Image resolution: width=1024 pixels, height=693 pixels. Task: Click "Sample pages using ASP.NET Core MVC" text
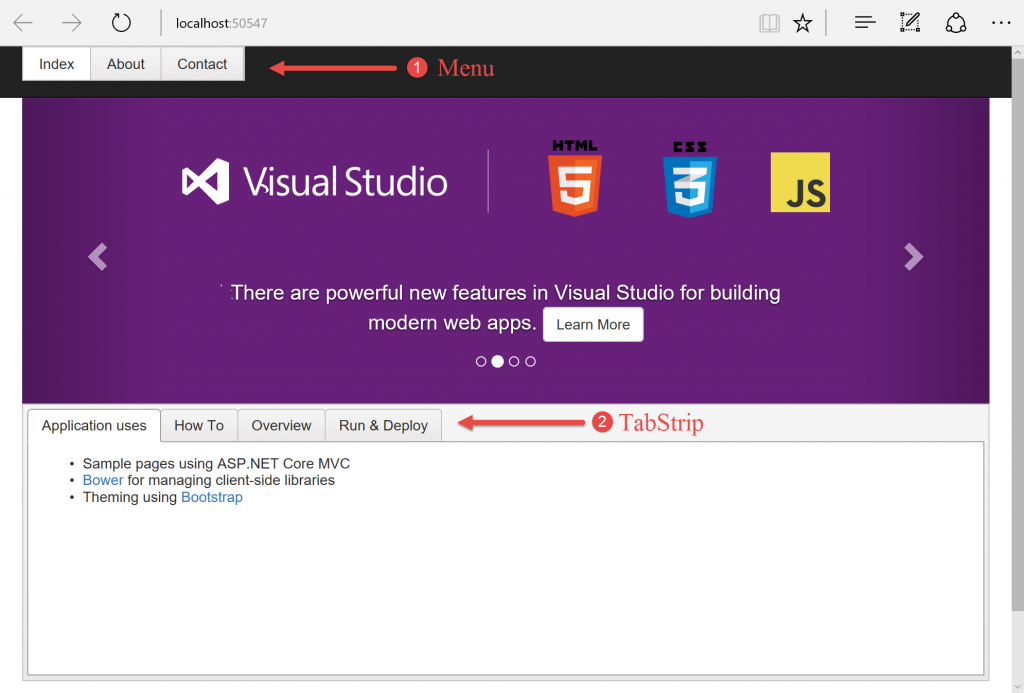[216, 464]
